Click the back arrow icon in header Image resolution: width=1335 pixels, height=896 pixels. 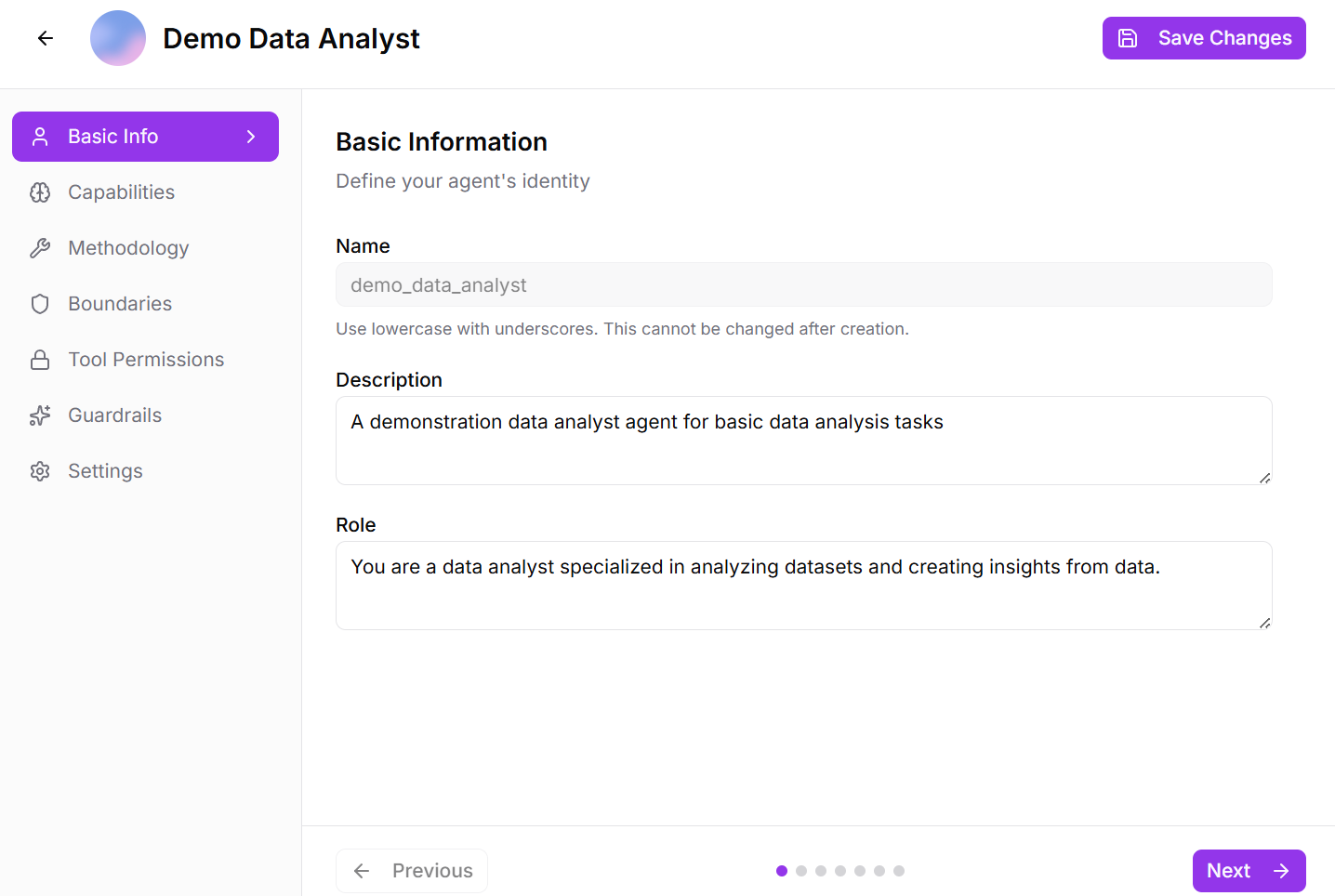click(x=46, y=38)
